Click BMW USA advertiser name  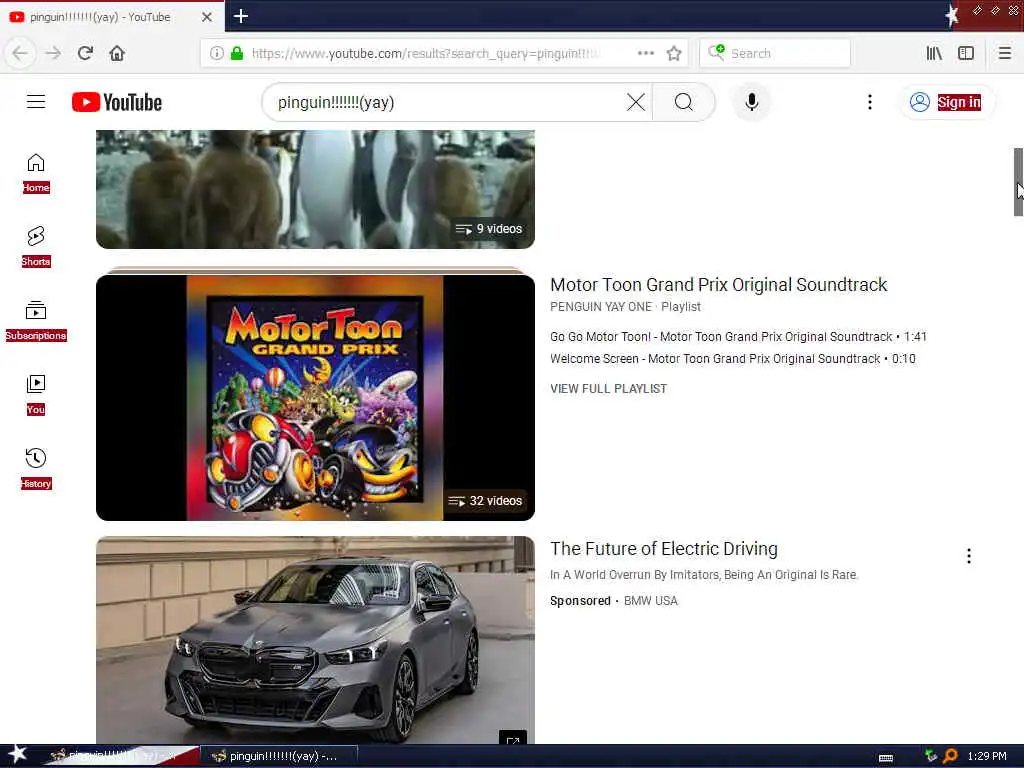point(650,601)
